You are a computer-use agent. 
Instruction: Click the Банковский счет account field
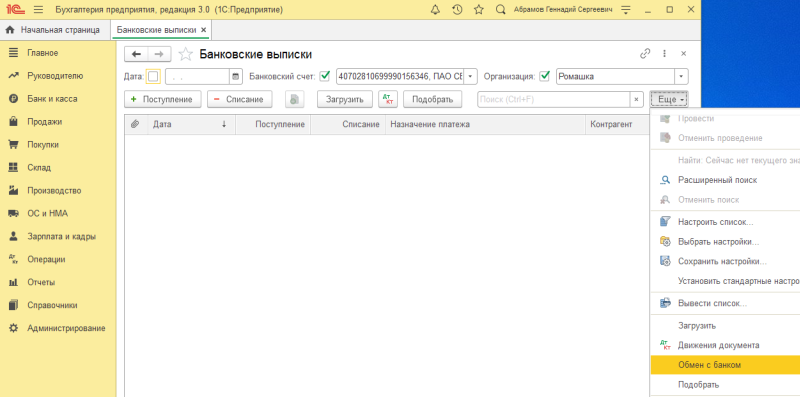tap(399, 77)
